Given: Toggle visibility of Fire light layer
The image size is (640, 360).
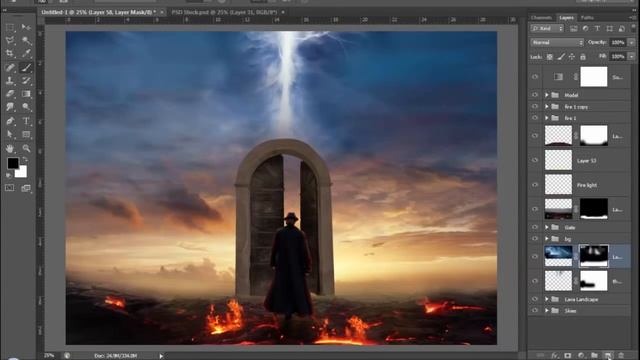Looking at the screenshot, I should tap(535, 185).
